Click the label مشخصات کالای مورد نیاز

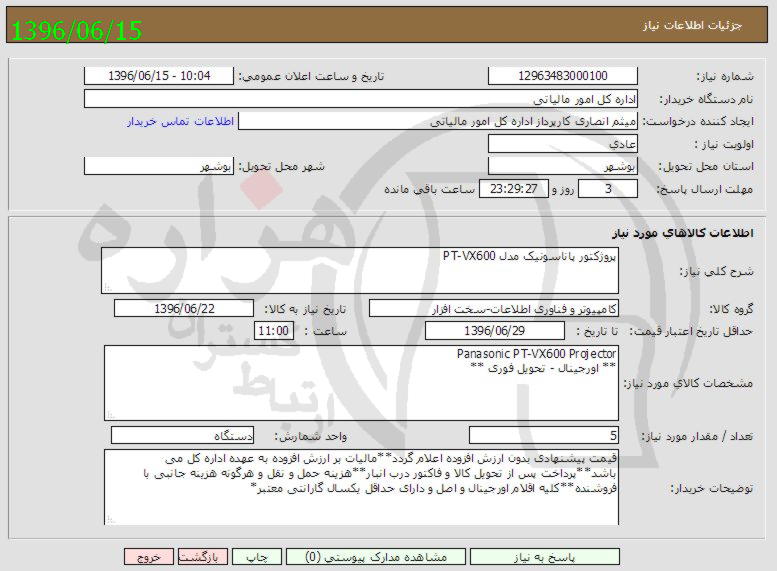tap(688, 384)
